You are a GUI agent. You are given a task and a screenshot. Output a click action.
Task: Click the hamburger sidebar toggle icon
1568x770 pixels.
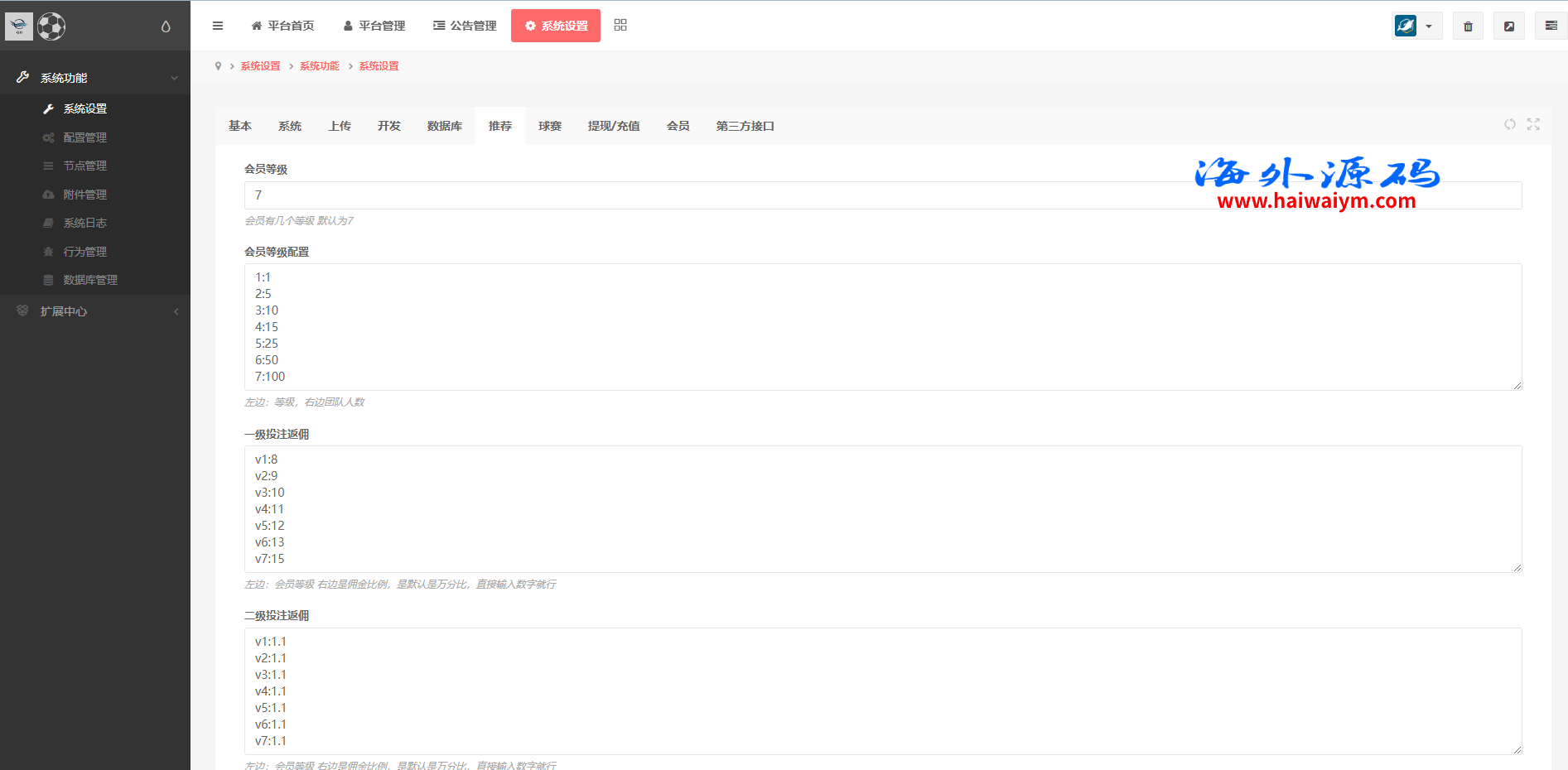point(218,26)
